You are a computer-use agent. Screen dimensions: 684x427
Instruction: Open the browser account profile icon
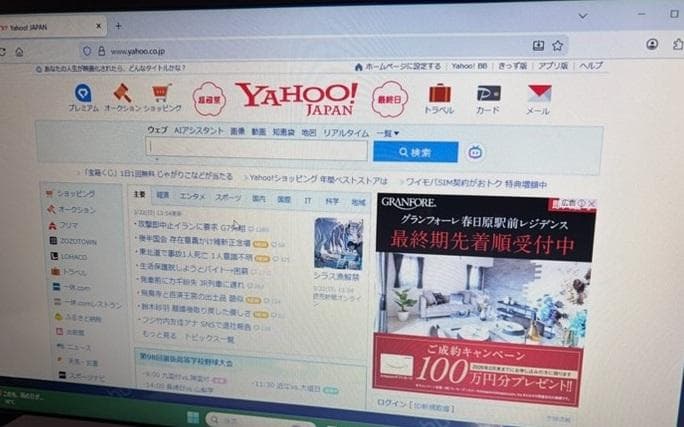[652, 44]
